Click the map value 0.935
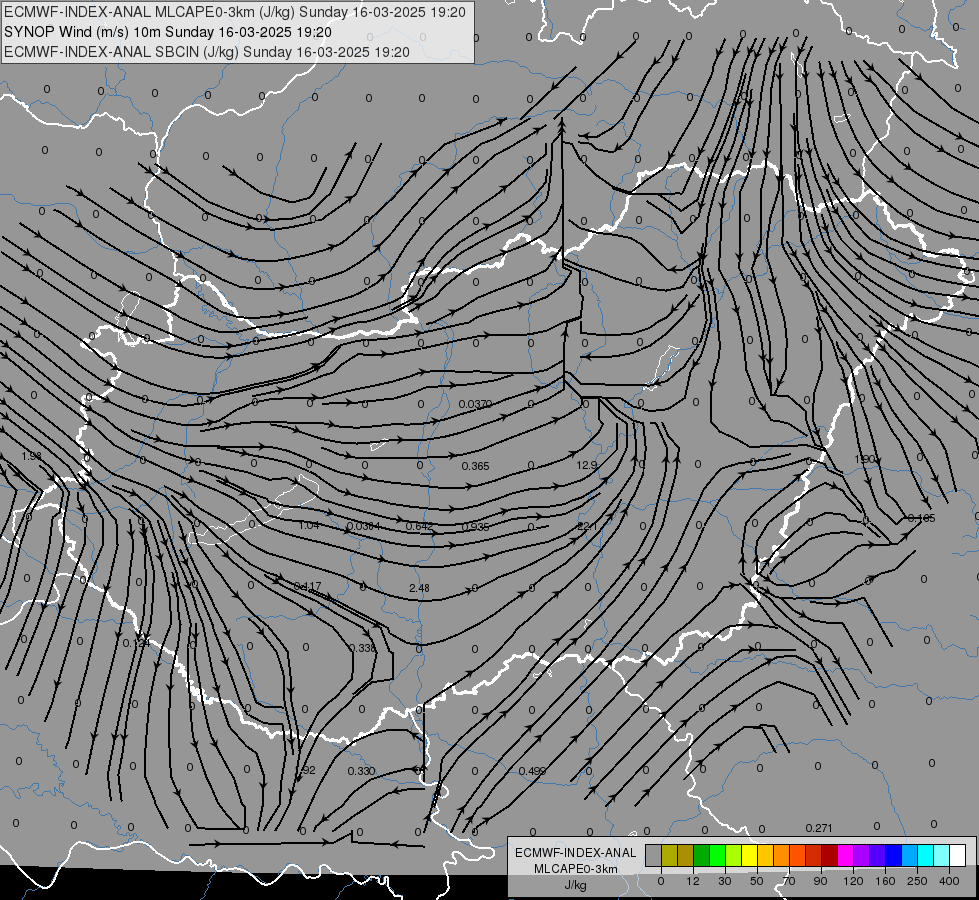This screenshot has height=900, width=979. tap(475, 527)
